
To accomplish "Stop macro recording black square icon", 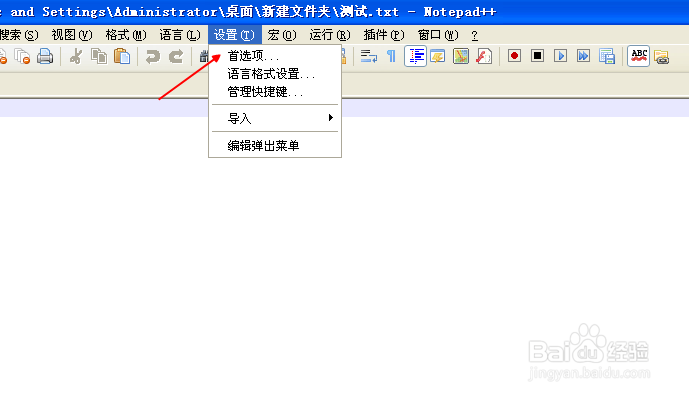I will [537, 56].
